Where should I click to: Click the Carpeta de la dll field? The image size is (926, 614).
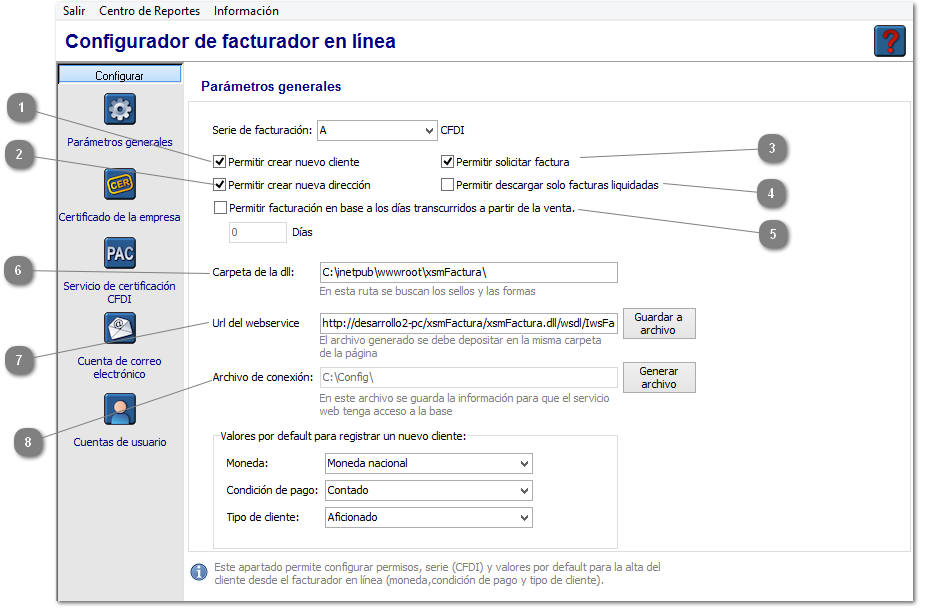tap(468, 273)
